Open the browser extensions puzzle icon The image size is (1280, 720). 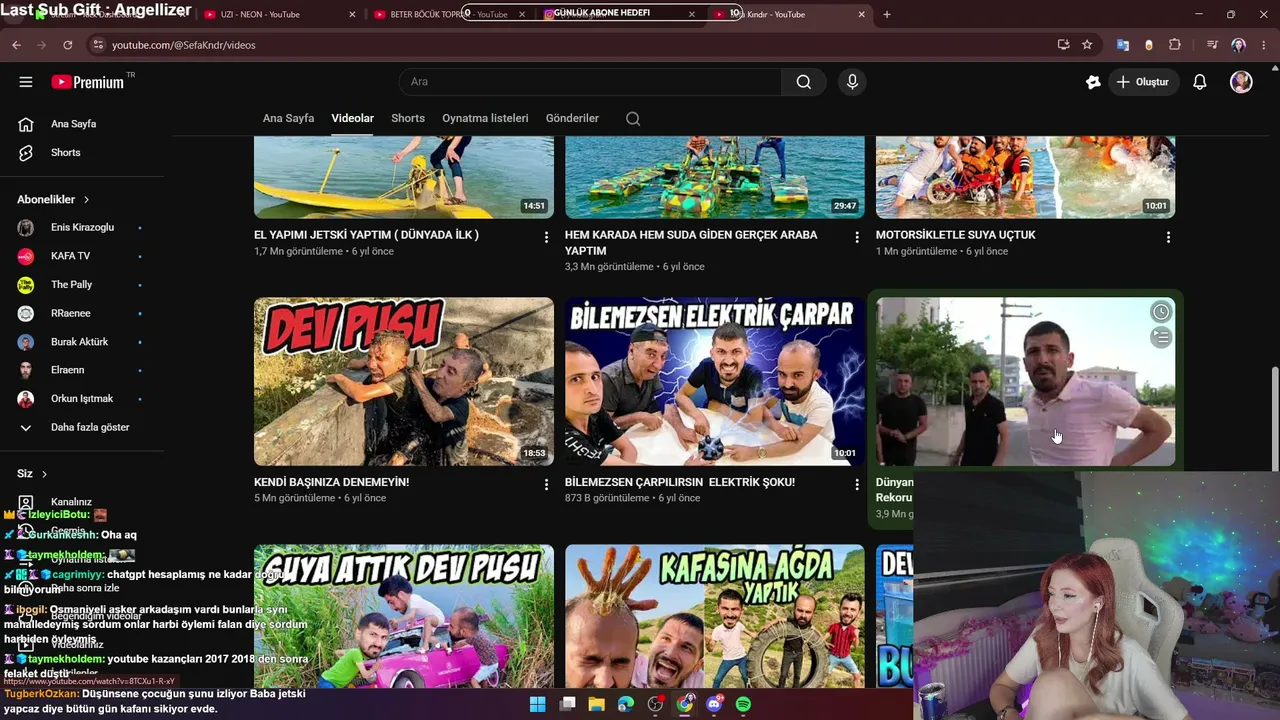click(x=1175, y=45)
